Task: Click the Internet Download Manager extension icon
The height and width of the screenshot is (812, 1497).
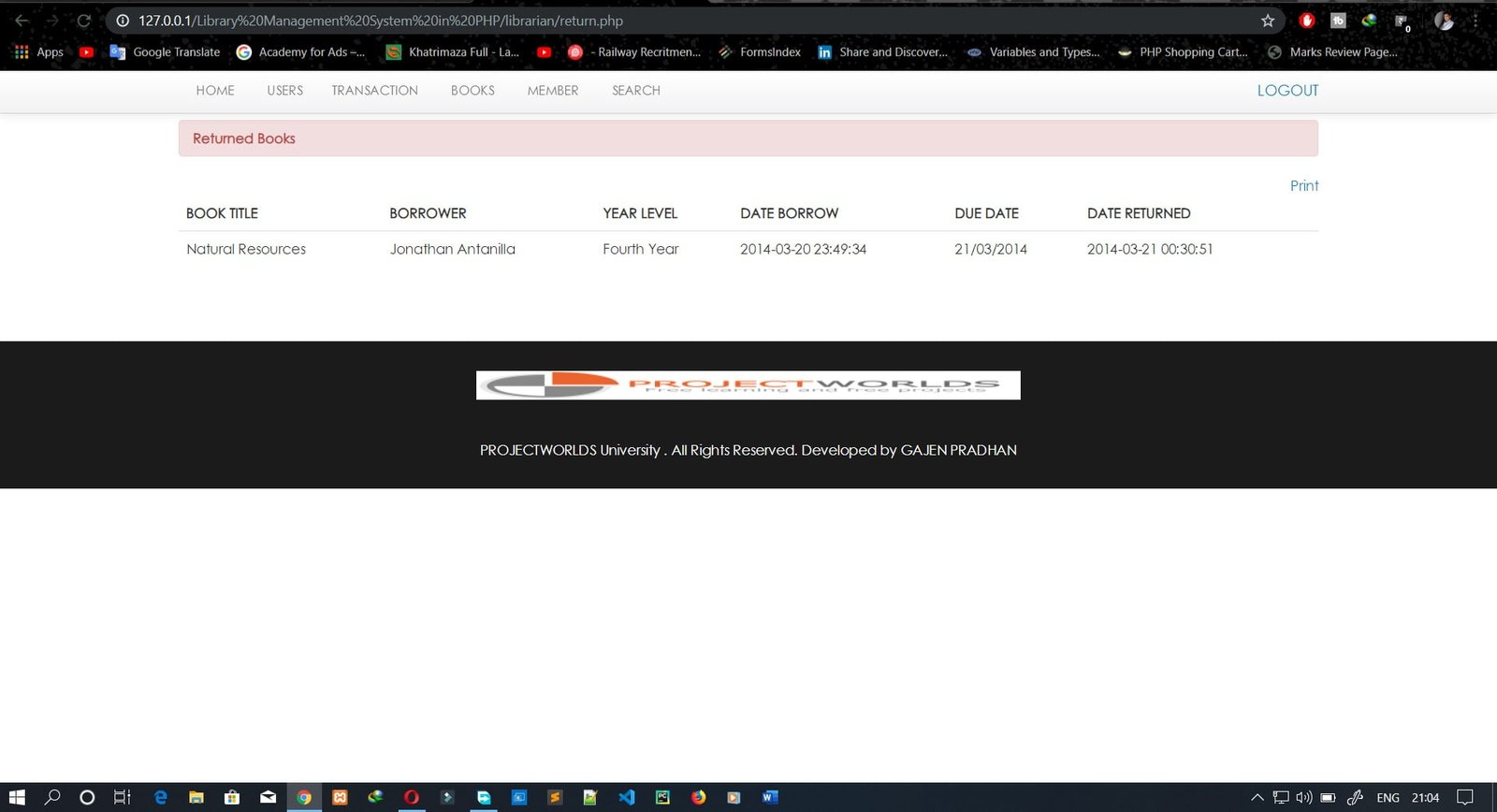Action: (x=1369, y=21)
